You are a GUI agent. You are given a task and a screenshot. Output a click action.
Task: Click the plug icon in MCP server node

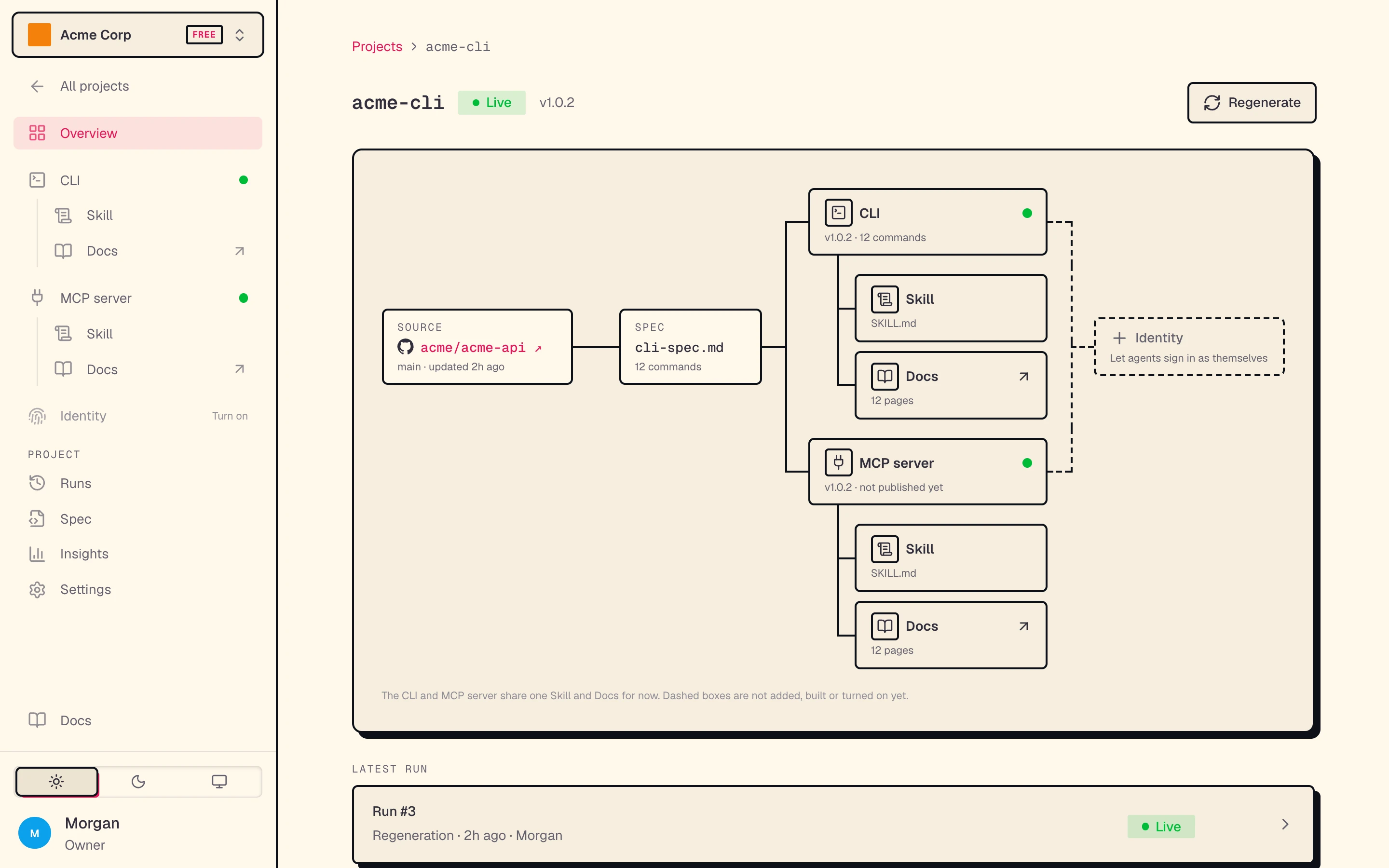tap(839, 463)
